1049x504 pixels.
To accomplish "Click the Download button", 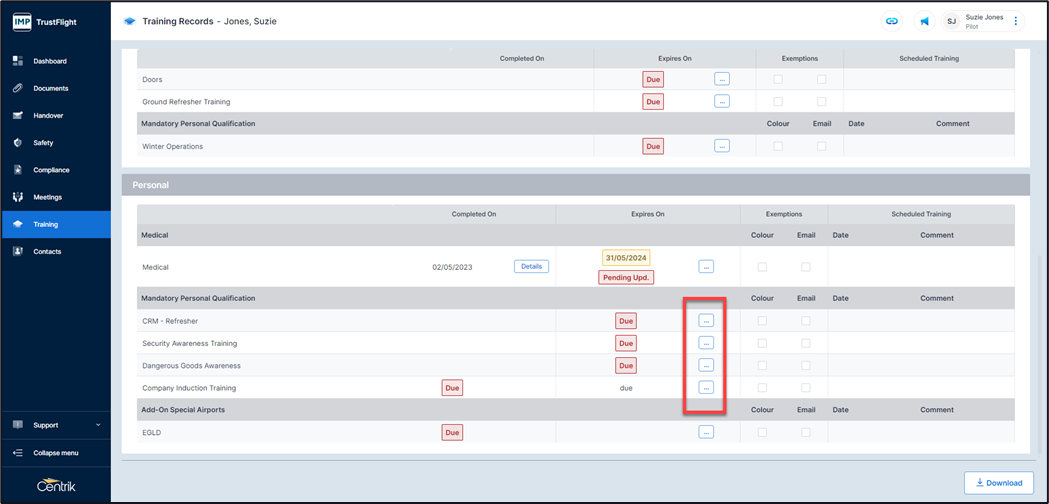I will (x=999, y=483).
